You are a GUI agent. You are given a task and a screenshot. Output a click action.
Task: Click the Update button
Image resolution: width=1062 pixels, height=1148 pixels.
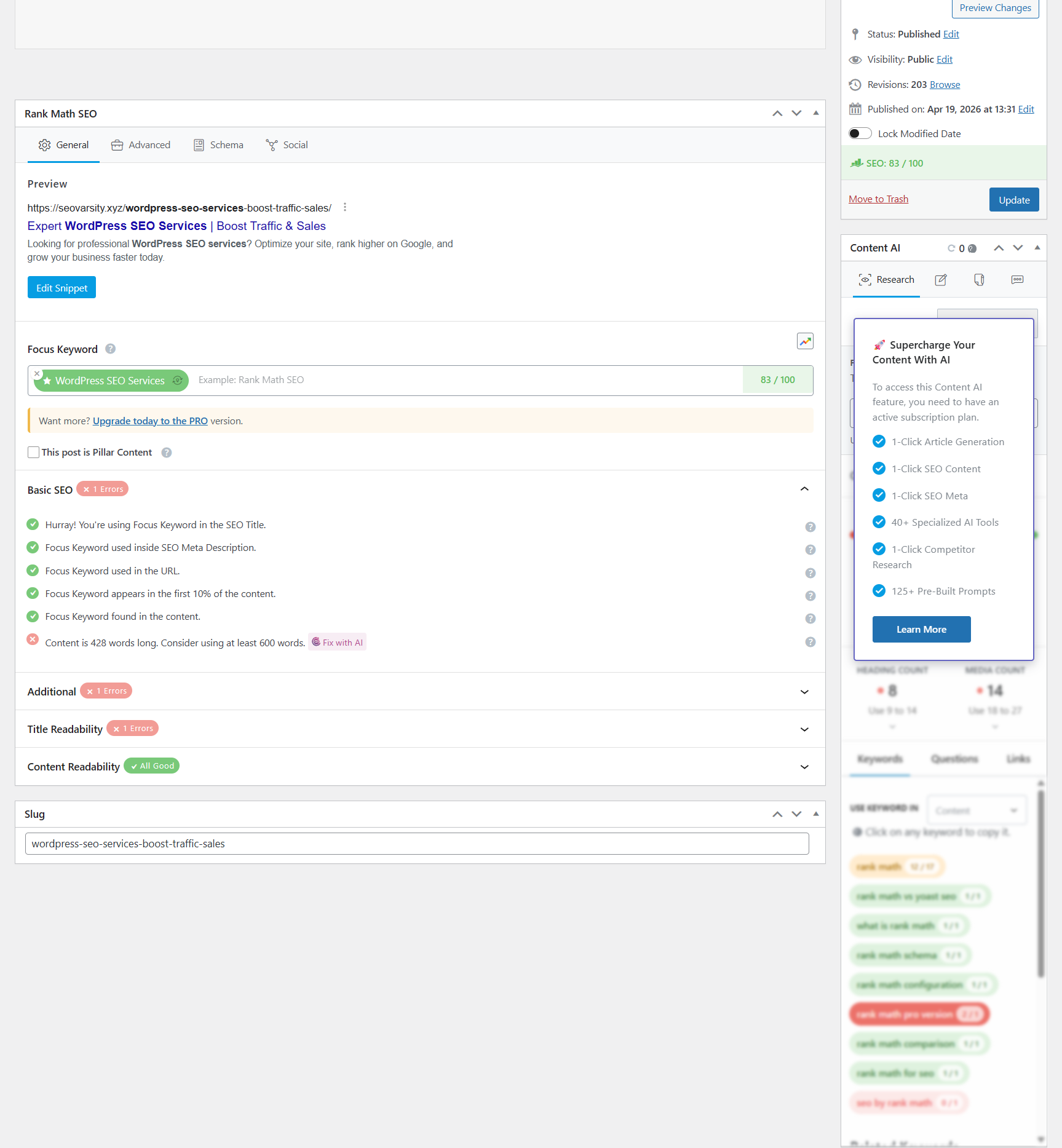tap(1014, 200)
